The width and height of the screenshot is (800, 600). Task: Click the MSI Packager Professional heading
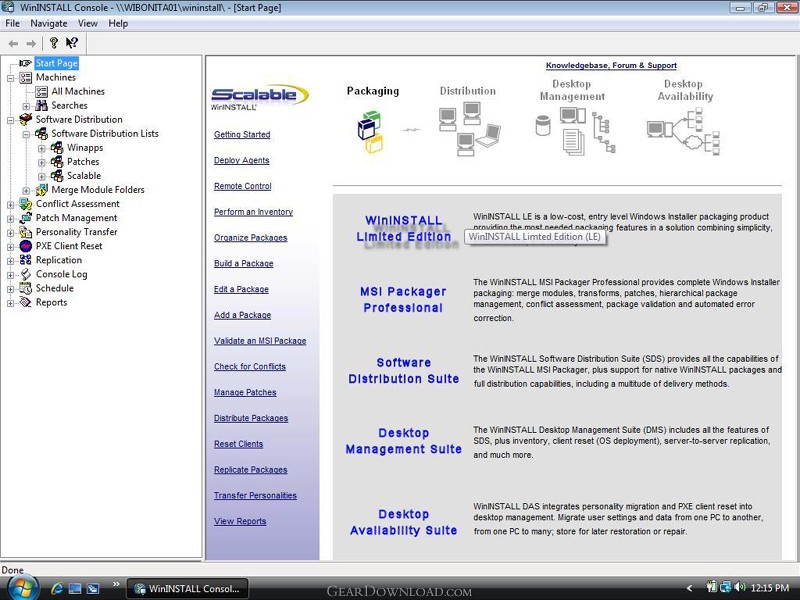(403, 299)
